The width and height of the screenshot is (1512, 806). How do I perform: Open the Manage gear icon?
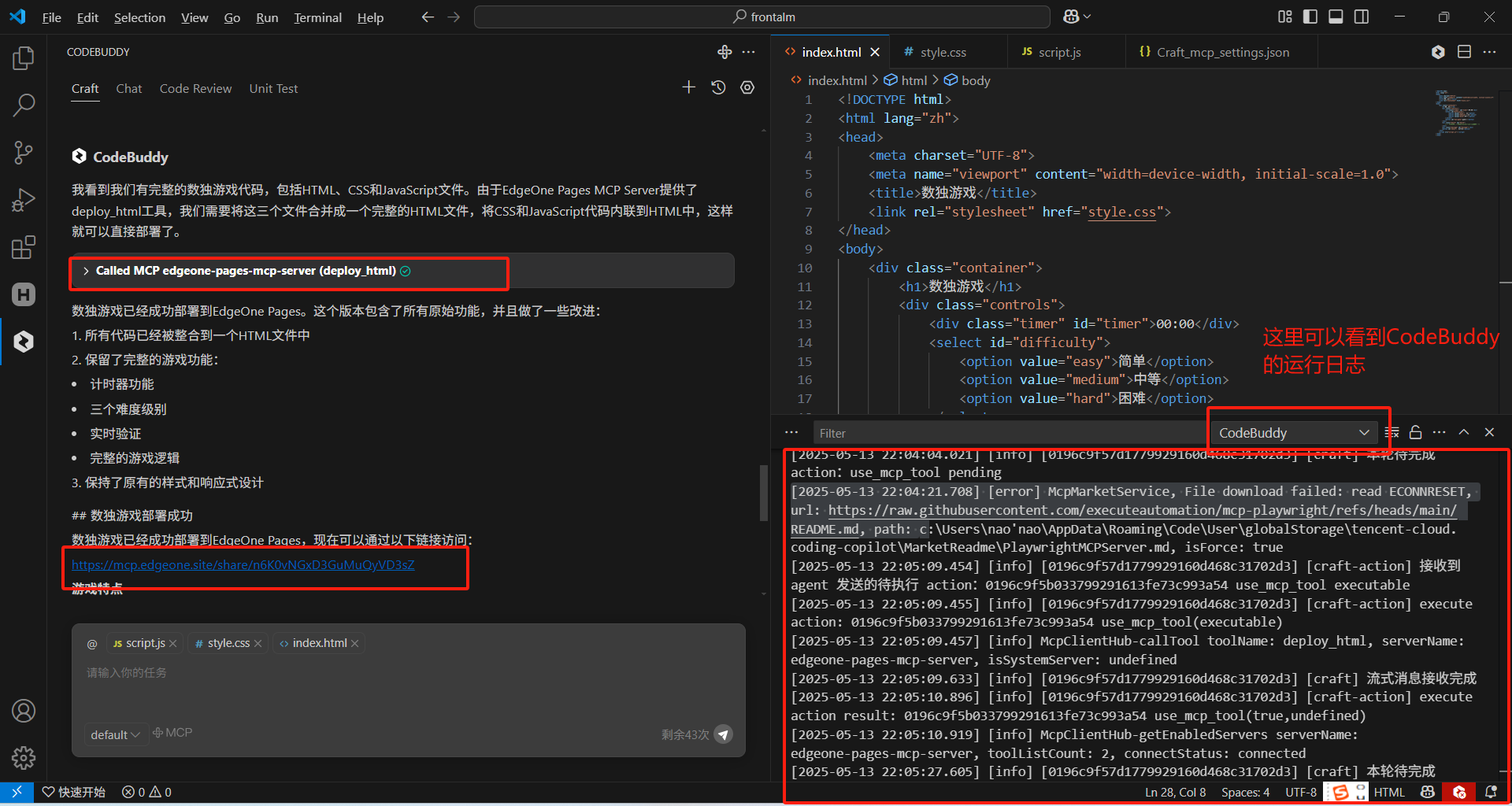click(x=24, y=758)
